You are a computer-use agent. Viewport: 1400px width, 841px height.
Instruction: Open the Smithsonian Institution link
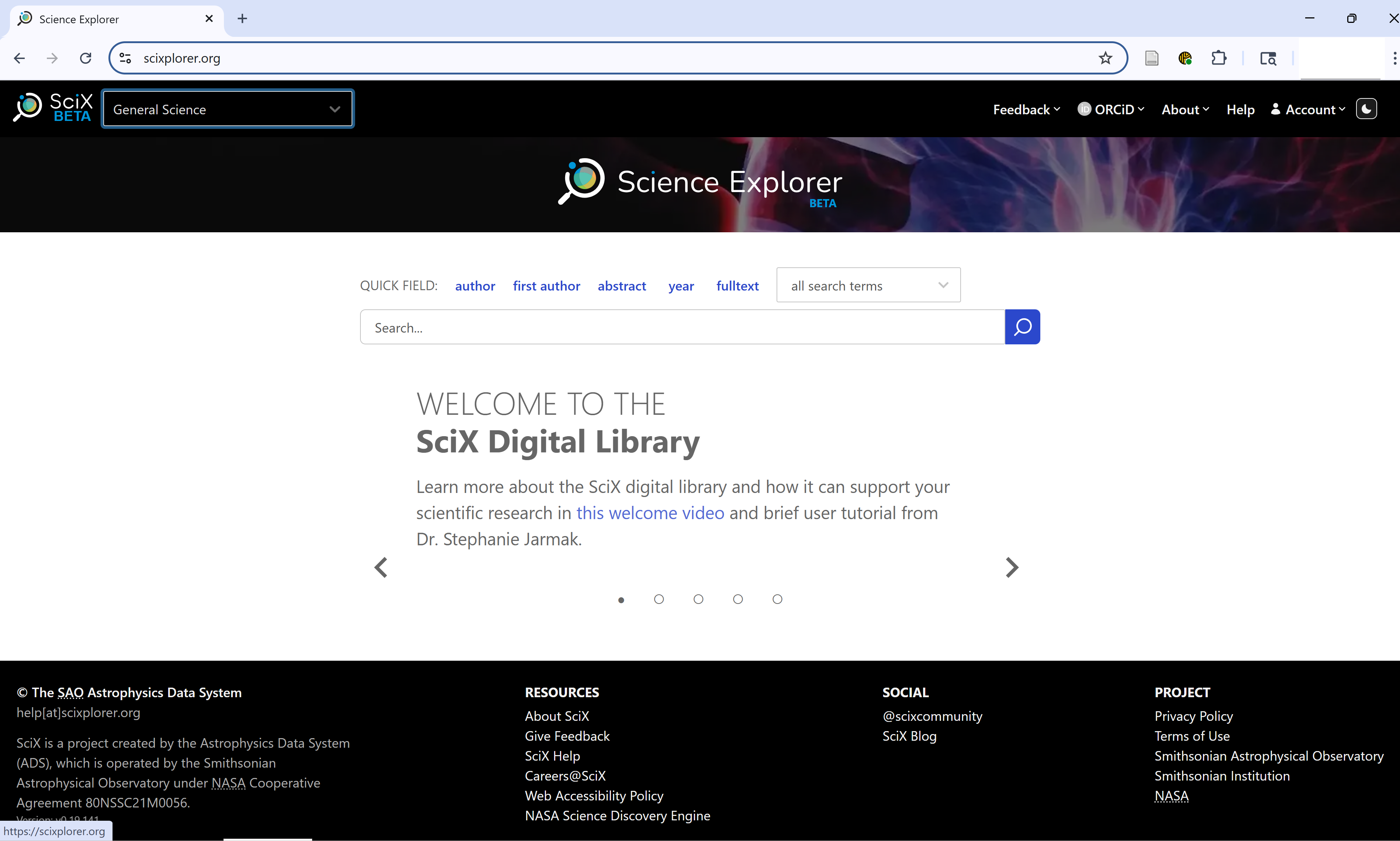(x=1222, y=775)
